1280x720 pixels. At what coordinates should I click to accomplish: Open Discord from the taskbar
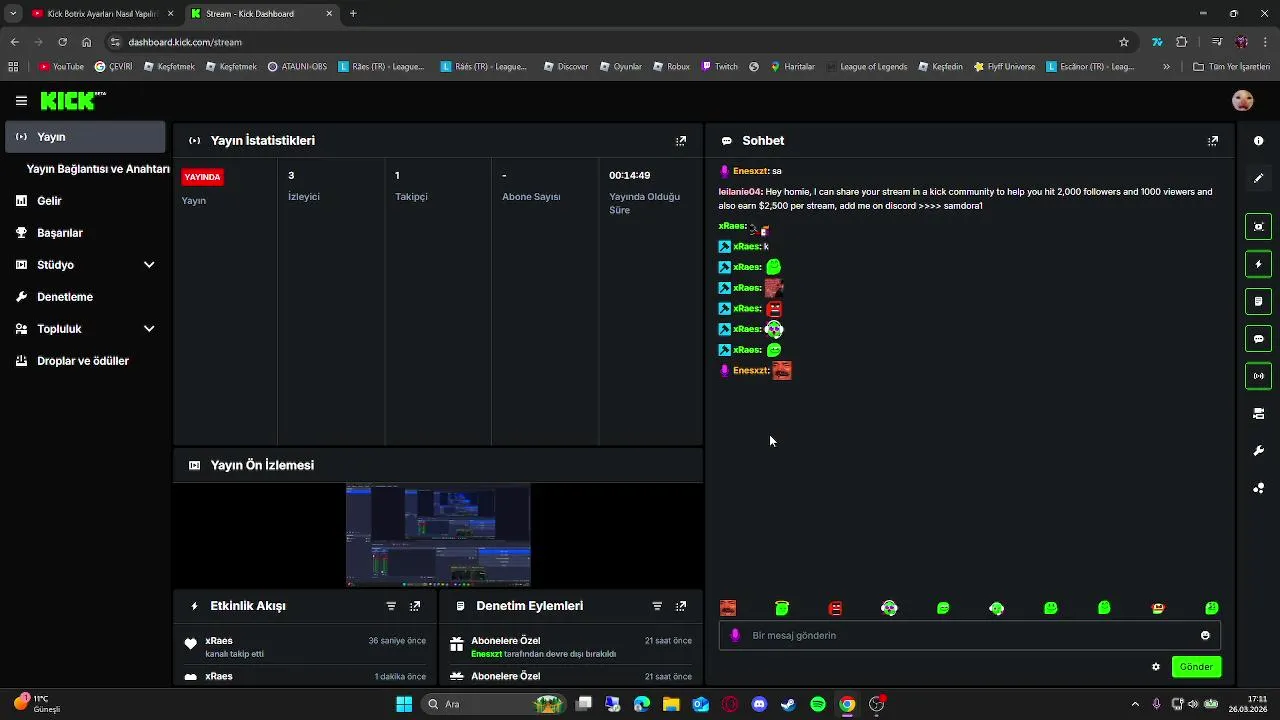(759, 704)
